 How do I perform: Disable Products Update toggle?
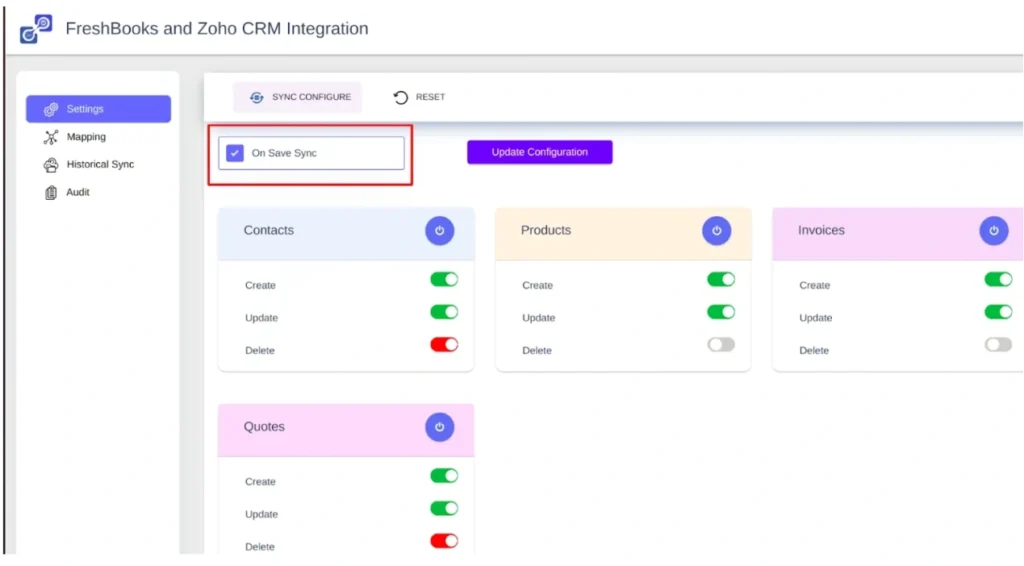pos(721,312)
